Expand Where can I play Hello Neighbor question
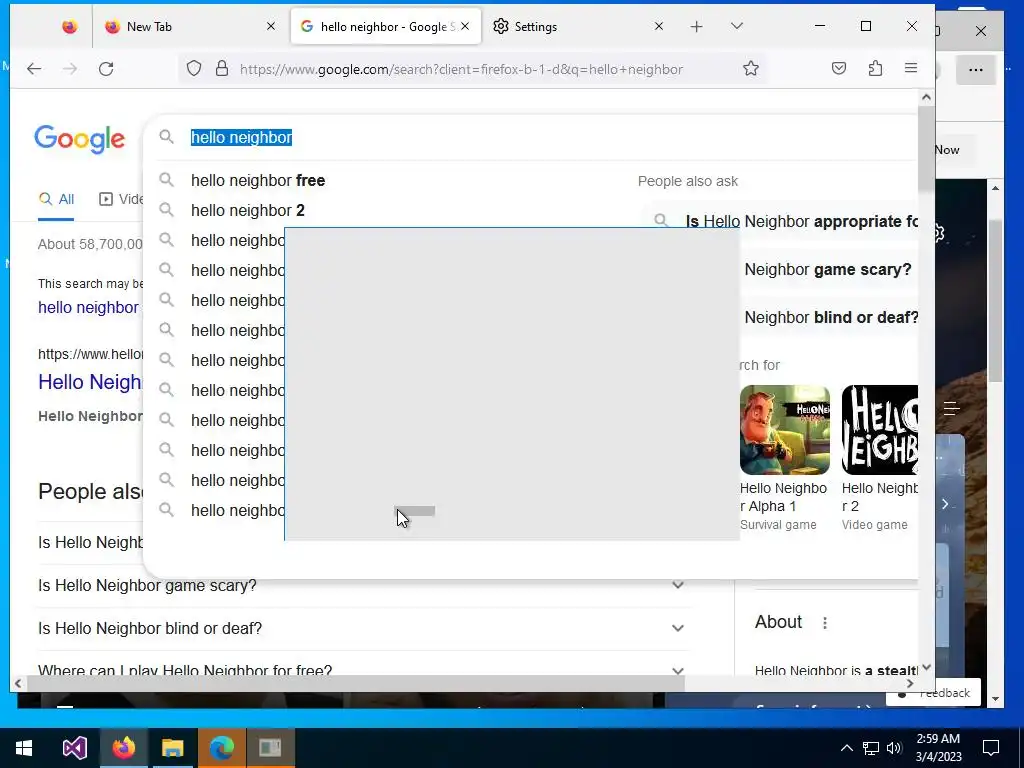Viewport: 1024px width, 768px height. click(362, 670)
